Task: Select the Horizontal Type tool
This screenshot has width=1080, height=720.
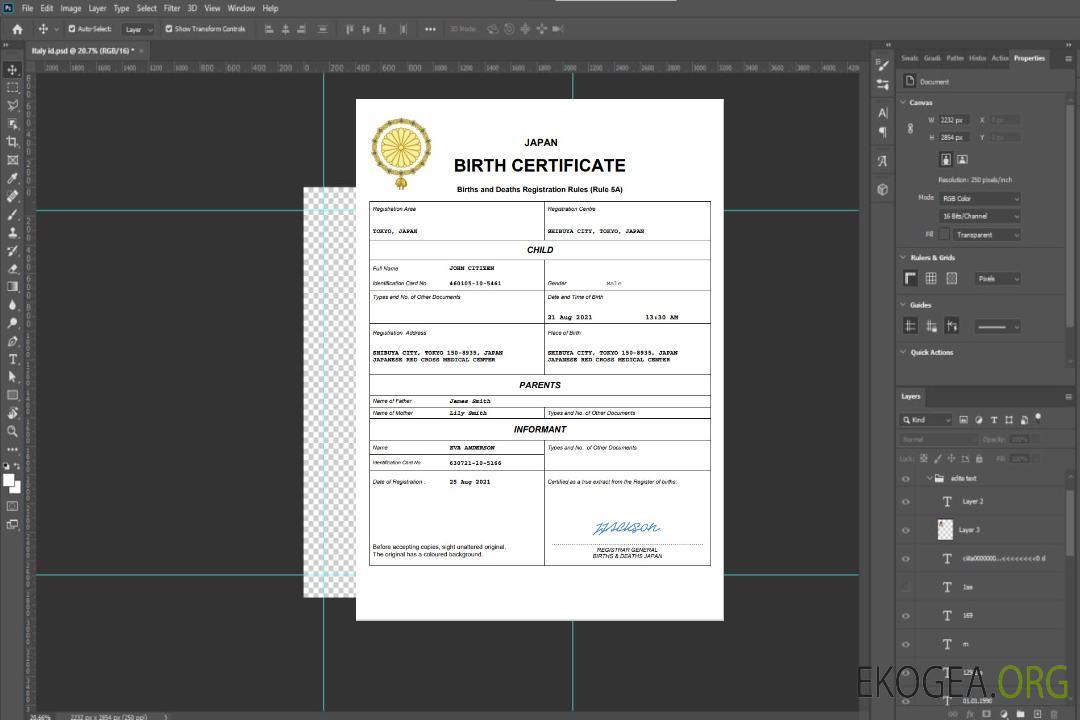Action: pos(12,359)
